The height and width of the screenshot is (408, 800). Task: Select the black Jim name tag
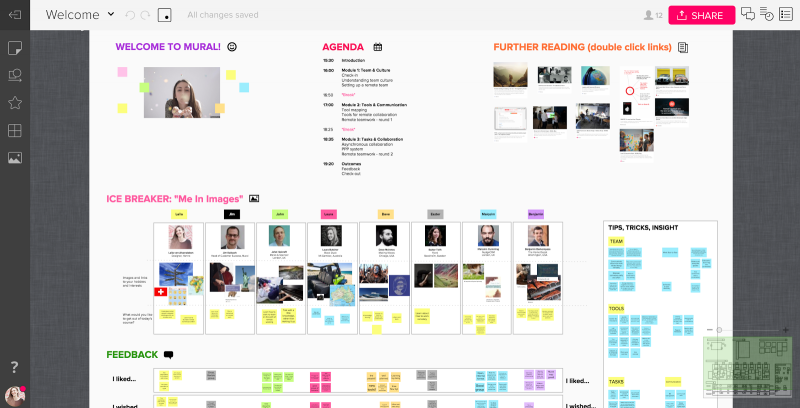click(232, 214)
